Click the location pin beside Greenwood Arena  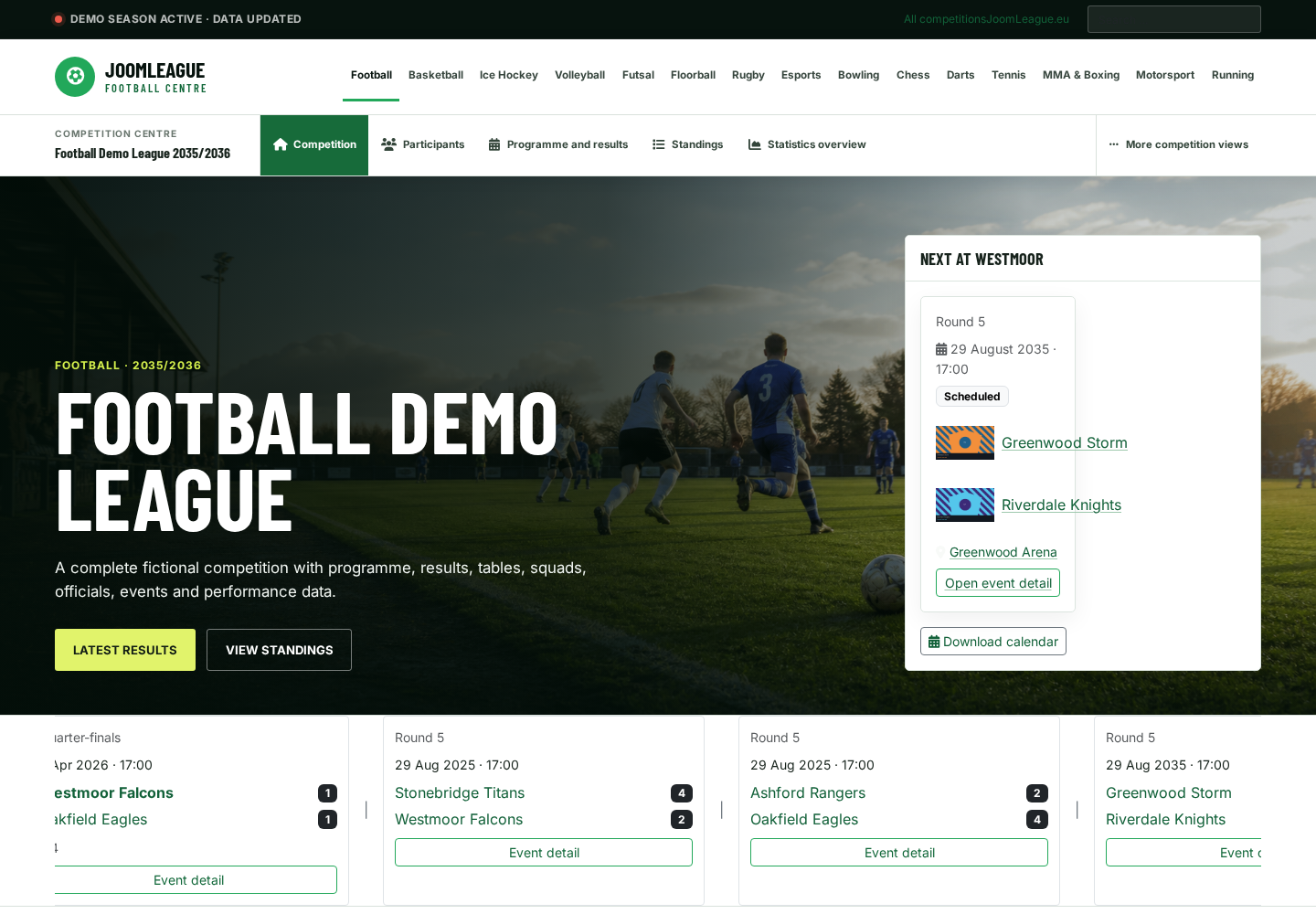coord(940,552)
